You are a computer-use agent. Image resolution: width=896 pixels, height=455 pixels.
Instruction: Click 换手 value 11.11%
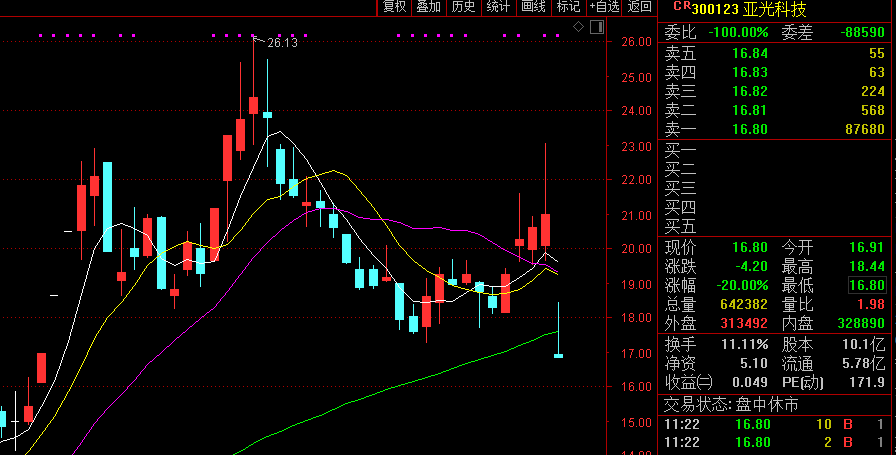point(745,345)
